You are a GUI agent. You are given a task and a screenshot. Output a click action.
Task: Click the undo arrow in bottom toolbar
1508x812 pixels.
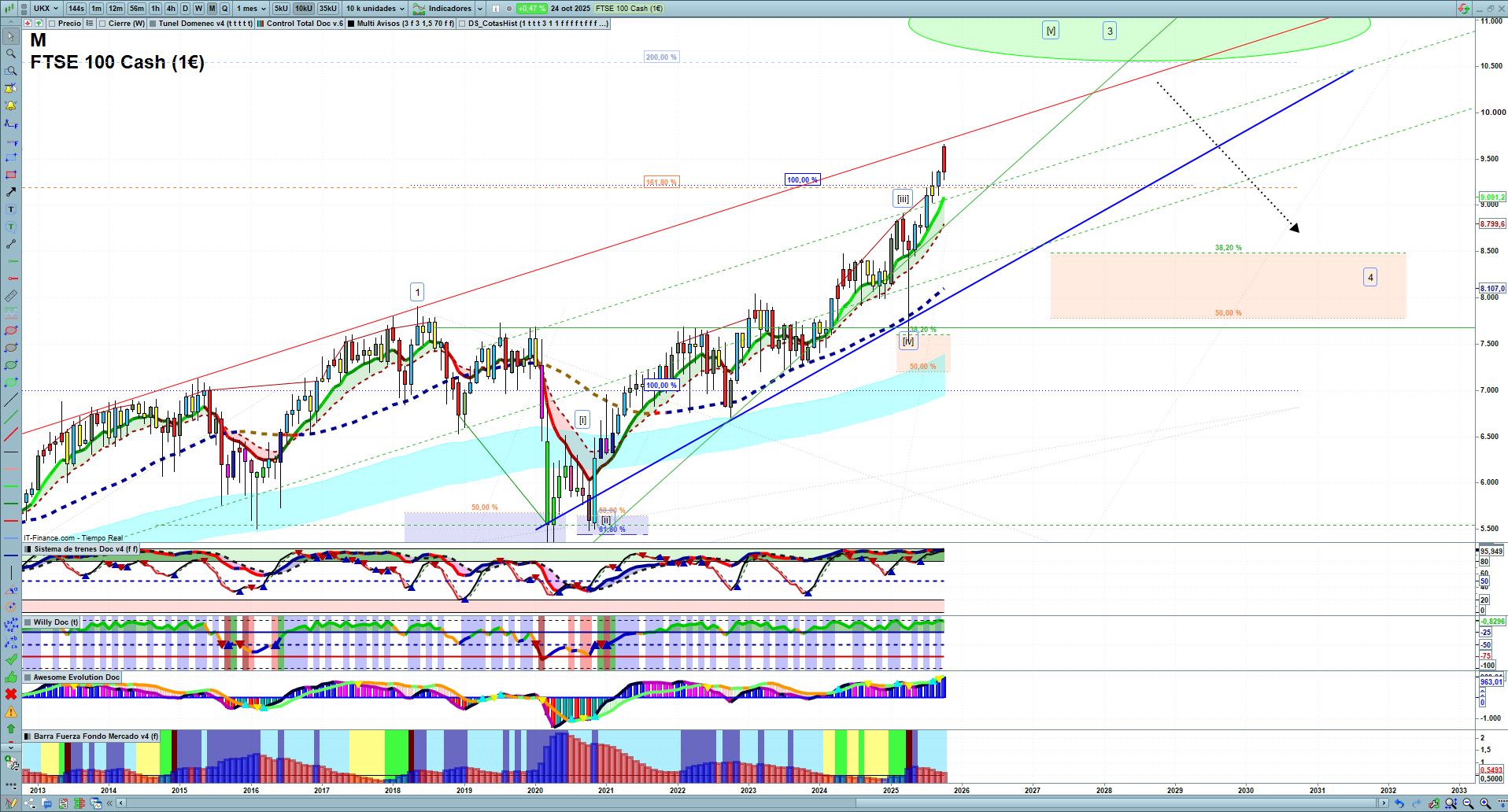pyautogui.click(x=1399, y=803)
